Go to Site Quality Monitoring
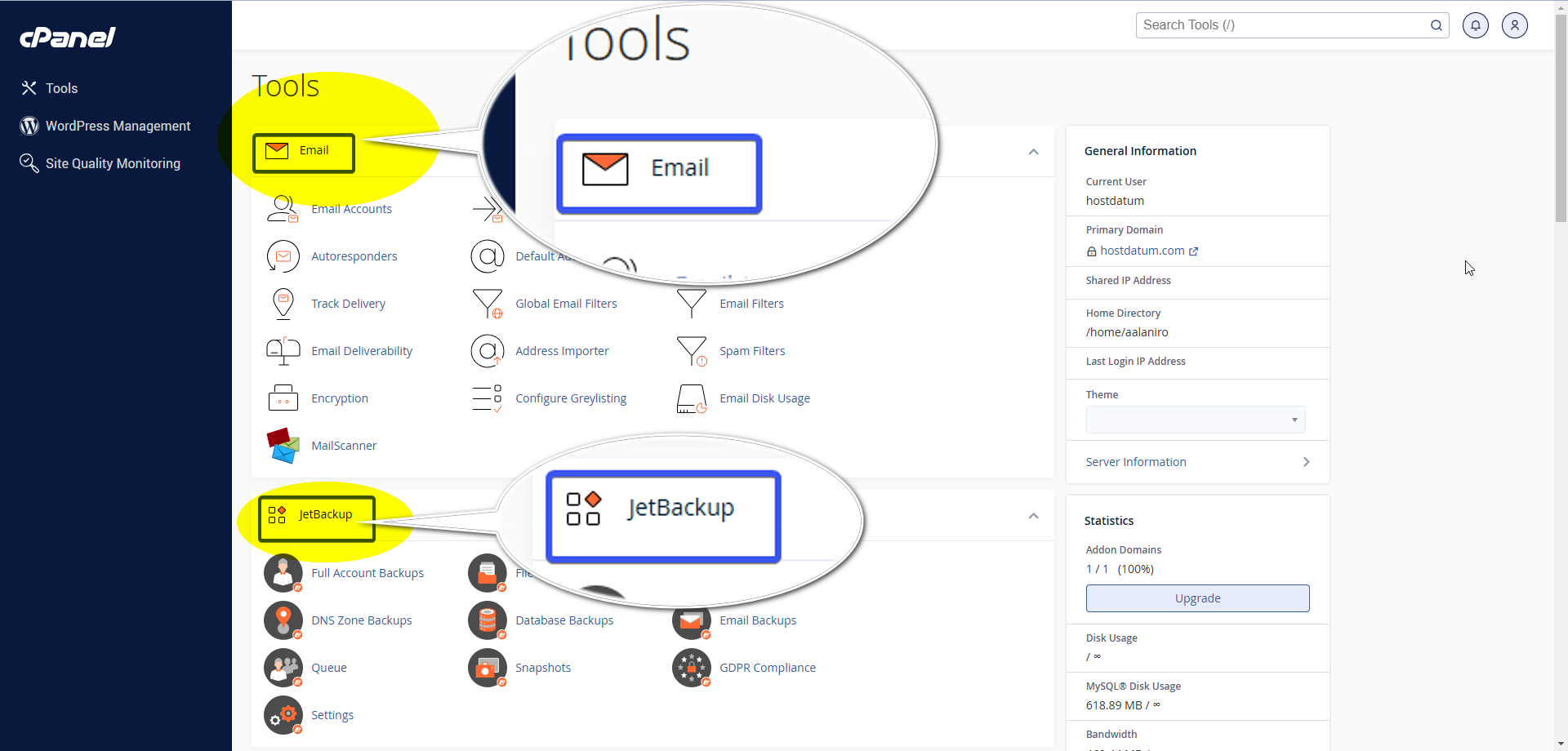Image resolution: width=1568 pixels, height=751 pixels. [x=113, y=163]
